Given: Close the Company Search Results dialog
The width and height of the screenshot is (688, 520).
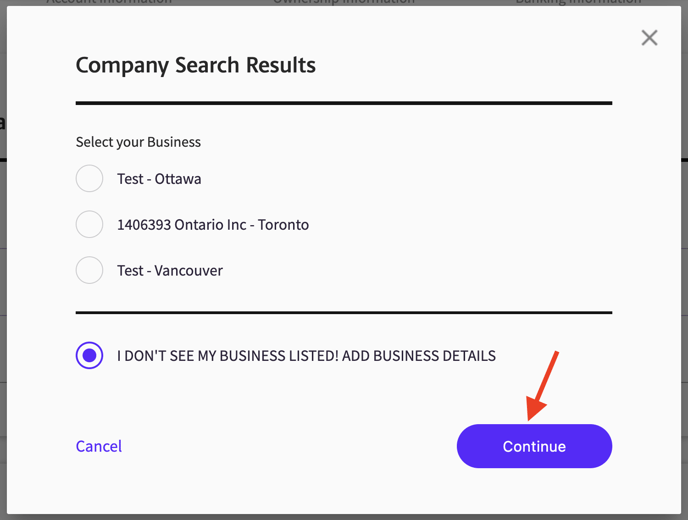Looking at the screenshot, I should click(649, 38).
